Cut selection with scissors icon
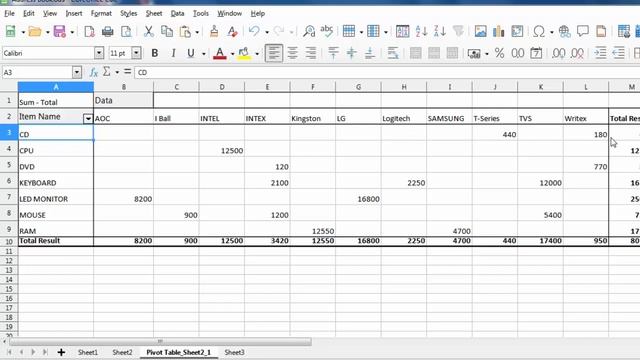Viewport: 640px width, 360px height. click(x=149, y=31)
